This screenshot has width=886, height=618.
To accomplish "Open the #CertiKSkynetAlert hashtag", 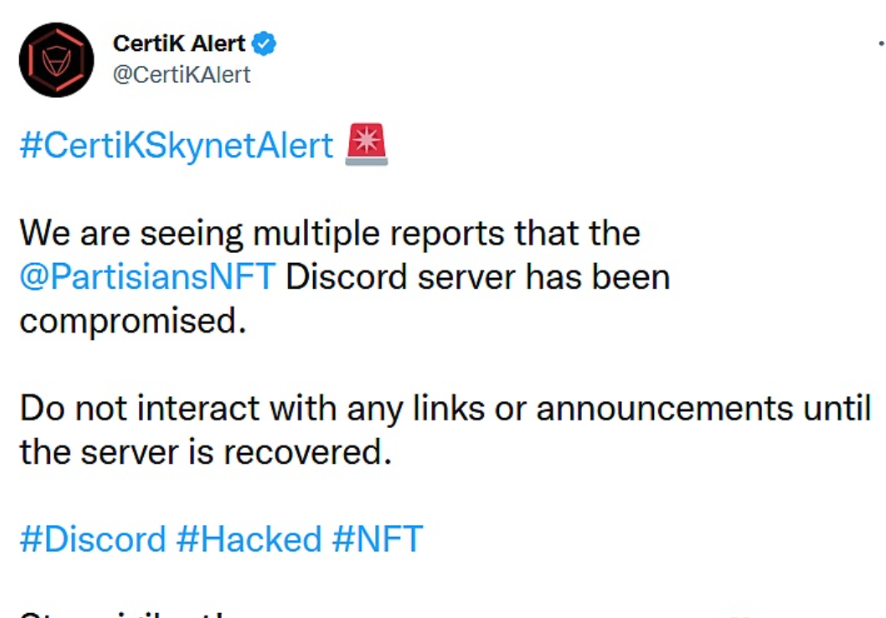I will pos(176,146).
